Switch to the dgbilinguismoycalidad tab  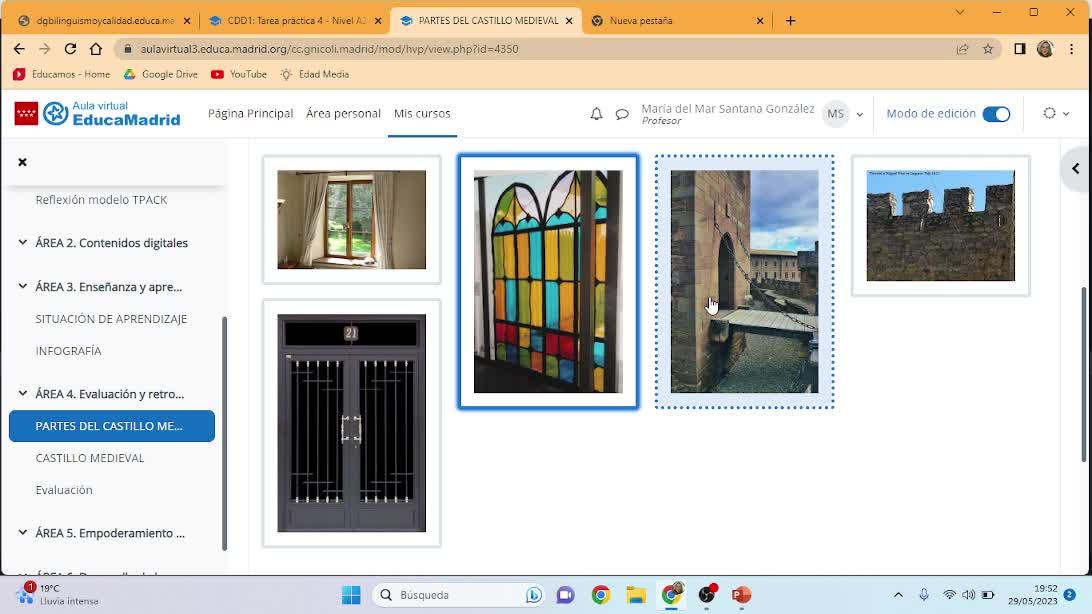[x=104, y=21]
